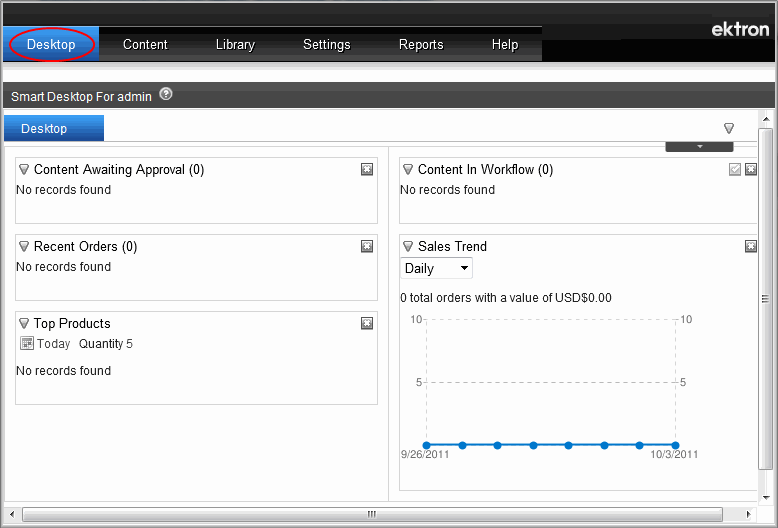Close the Sales Trend widget
This screenshot has width=778, height=528.
point(751,246)
